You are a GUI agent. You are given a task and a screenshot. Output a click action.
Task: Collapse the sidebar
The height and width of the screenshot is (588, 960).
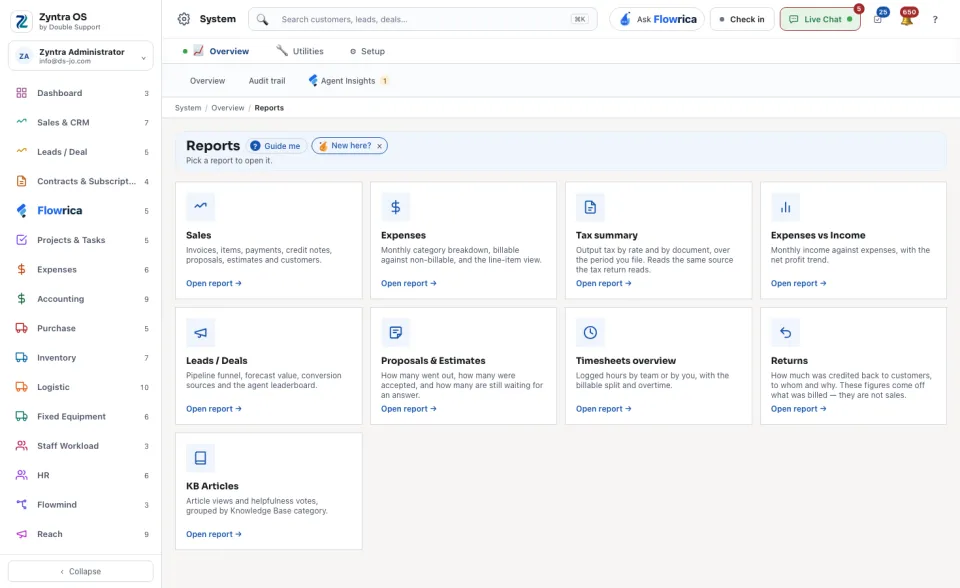pos(81,571)
